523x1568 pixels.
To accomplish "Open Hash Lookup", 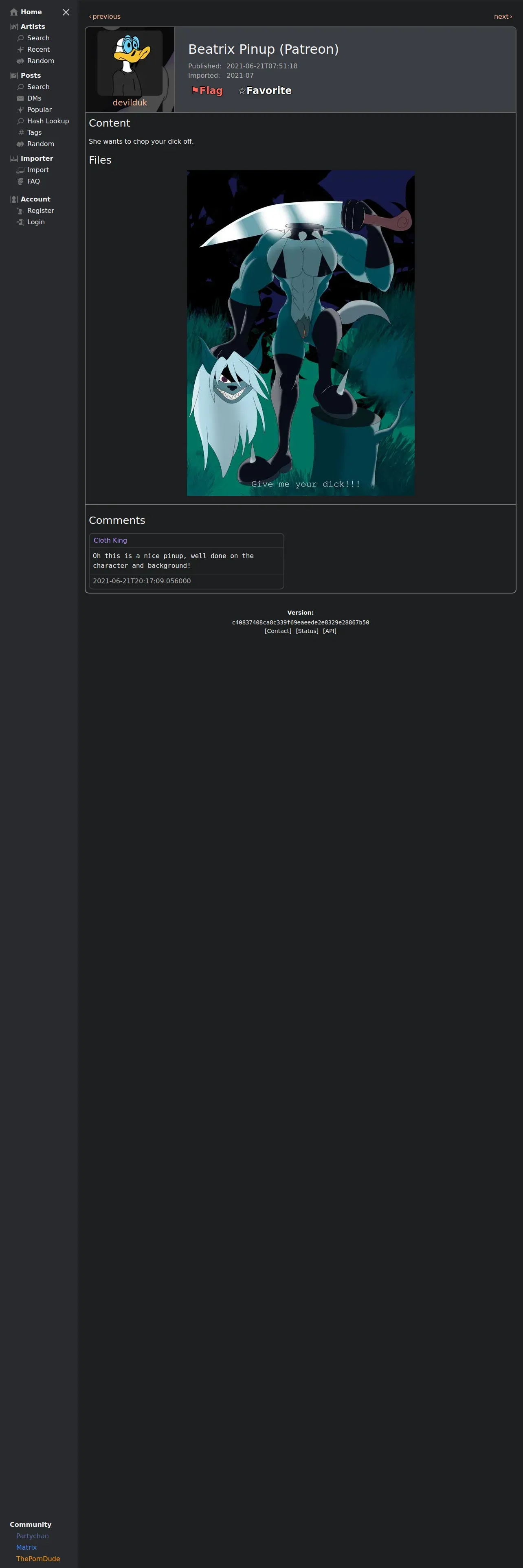I will click(x=48, y=121).
